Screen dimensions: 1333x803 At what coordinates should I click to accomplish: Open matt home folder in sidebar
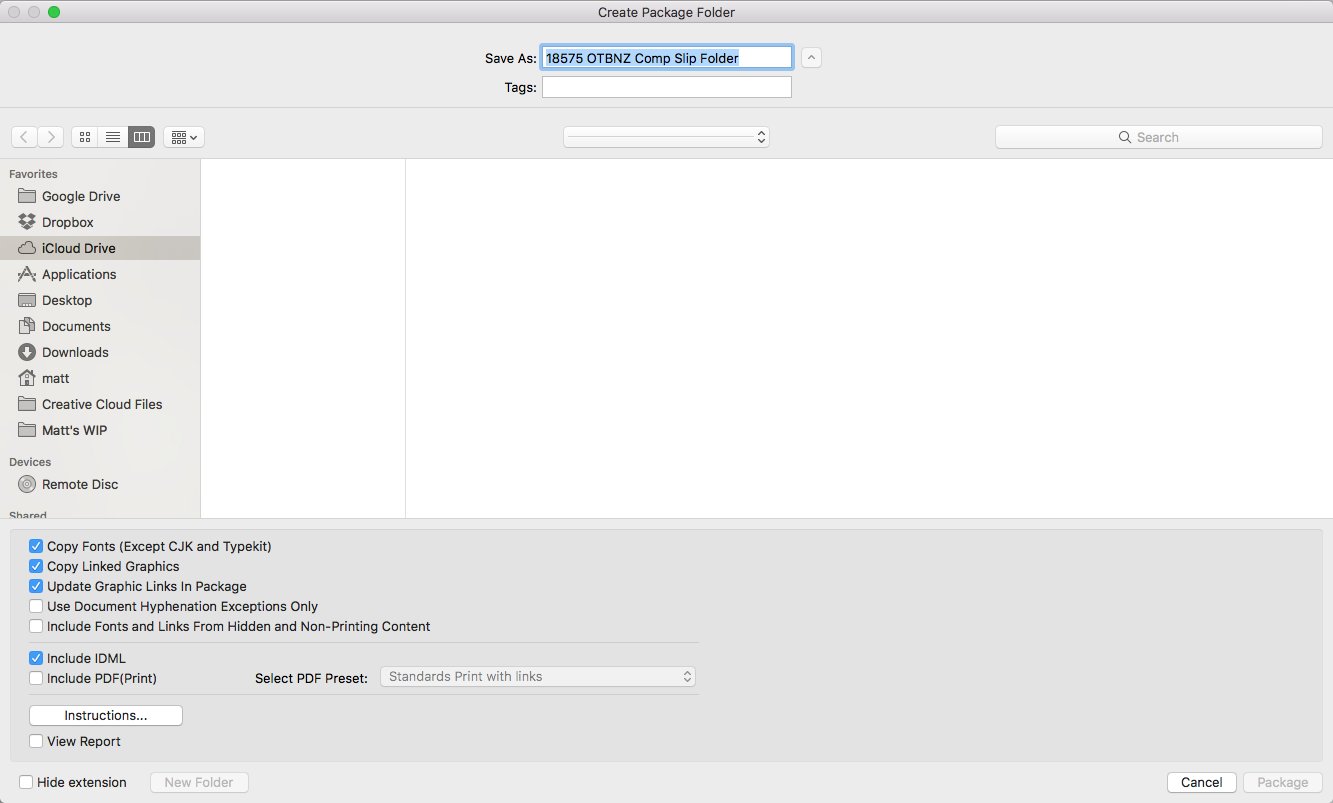[x=100, y=378]
